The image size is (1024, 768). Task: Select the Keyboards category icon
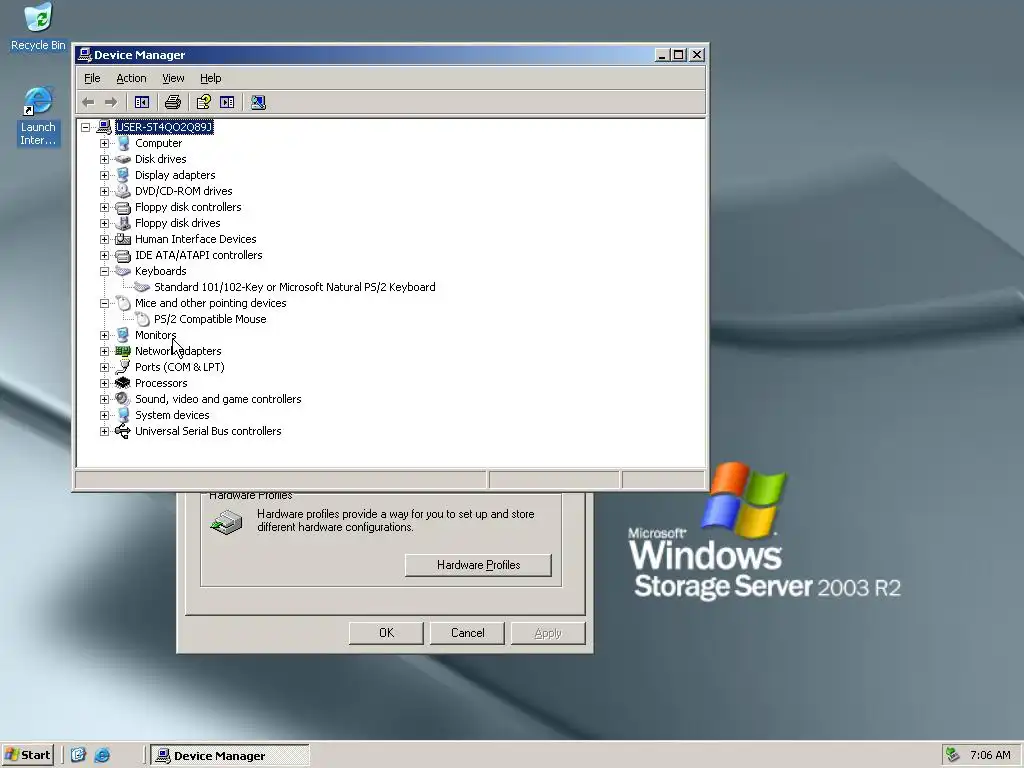point(123,271)
